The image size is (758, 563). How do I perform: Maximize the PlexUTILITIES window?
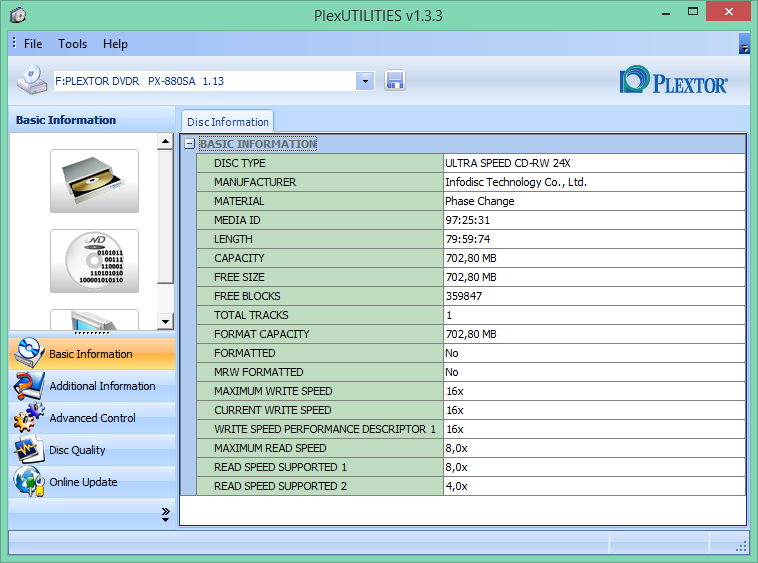click(693, 12)
